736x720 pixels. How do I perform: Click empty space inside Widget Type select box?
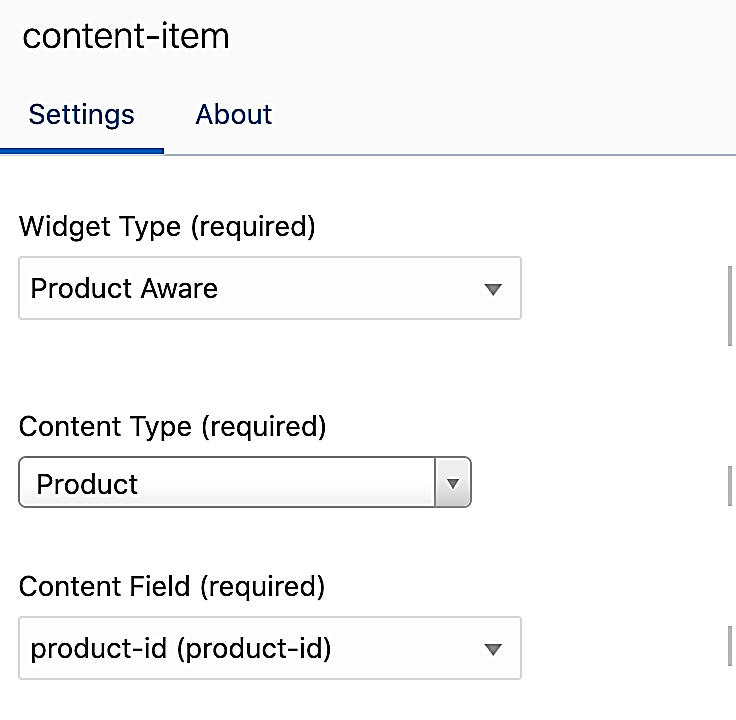pyautogui.click(x=350, y=289)
